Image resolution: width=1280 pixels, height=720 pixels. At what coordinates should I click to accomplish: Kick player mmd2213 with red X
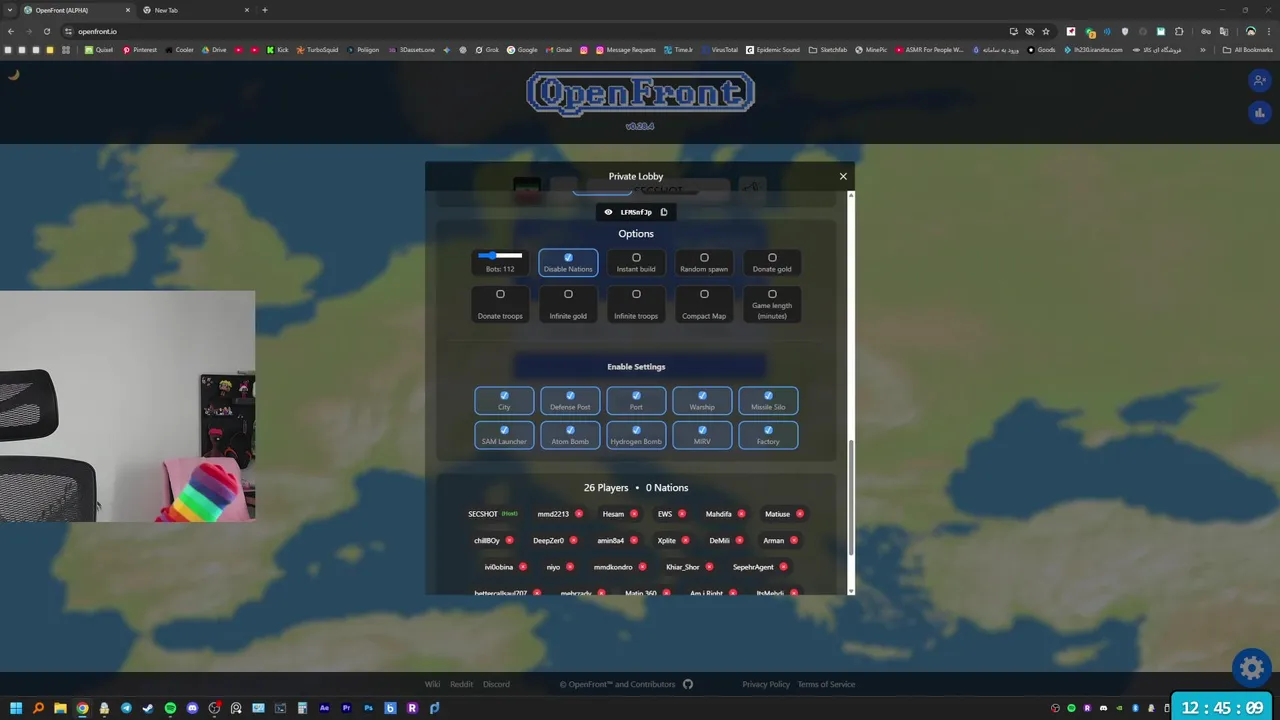[579, 514]
